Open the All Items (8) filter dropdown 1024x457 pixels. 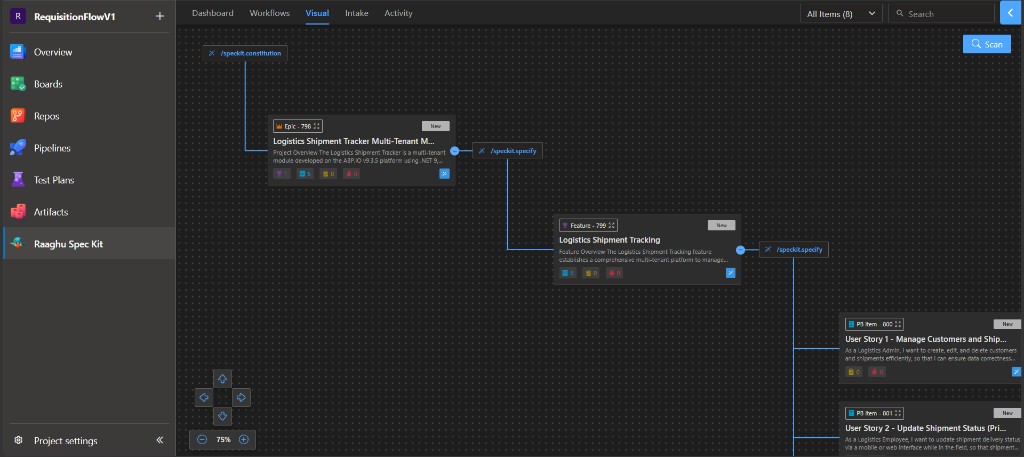coord(841,14)
